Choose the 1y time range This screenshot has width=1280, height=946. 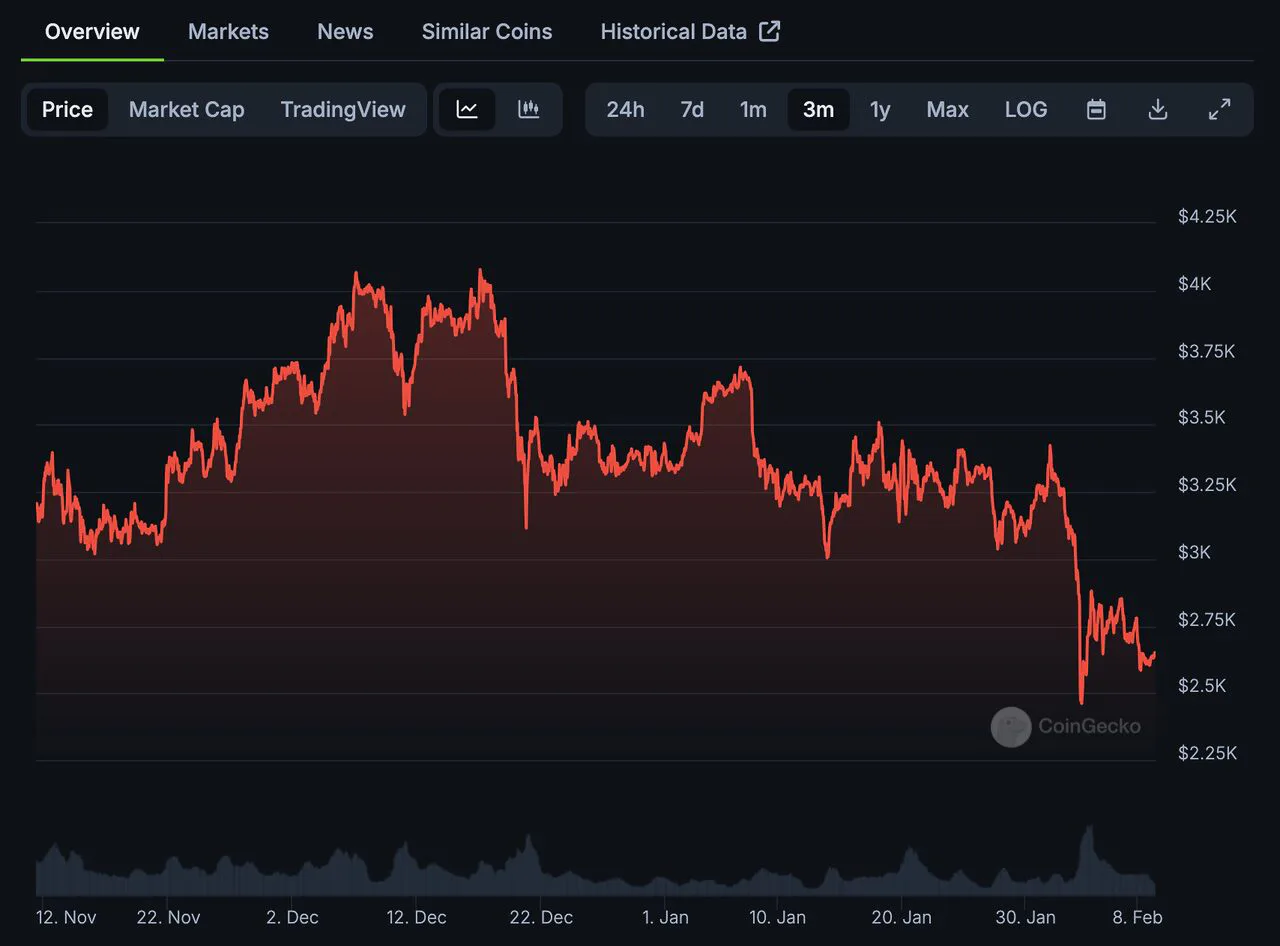[880, 110]
